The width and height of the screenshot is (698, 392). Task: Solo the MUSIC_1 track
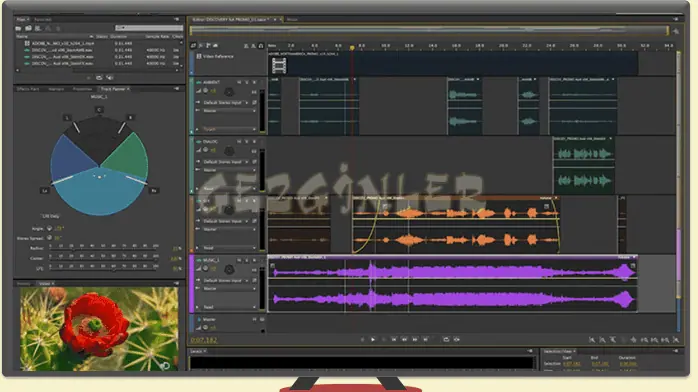tap(247, 260)
